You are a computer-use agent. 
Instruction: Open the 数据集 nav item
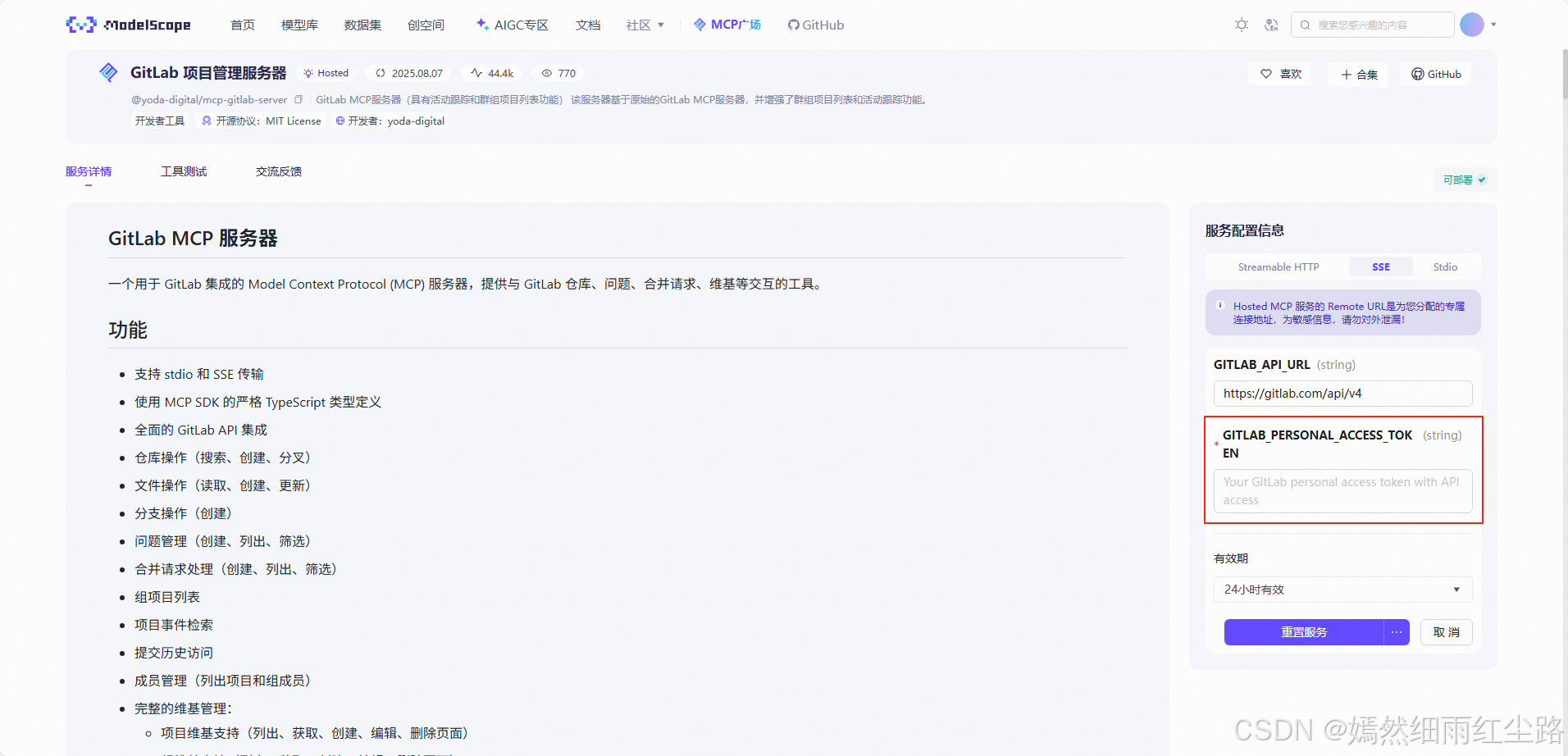coord(362,25)
